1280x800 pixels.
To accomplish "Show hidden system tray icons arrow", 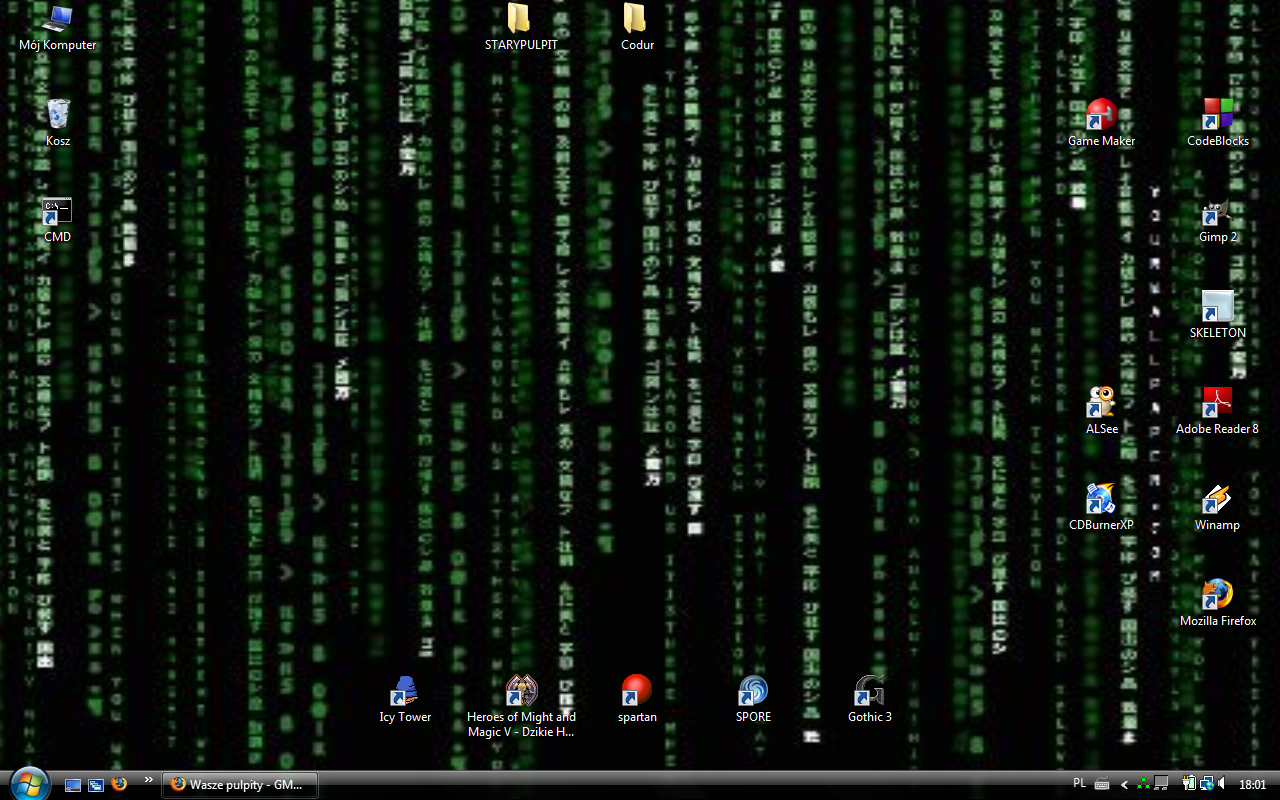I will point(1124,784).
